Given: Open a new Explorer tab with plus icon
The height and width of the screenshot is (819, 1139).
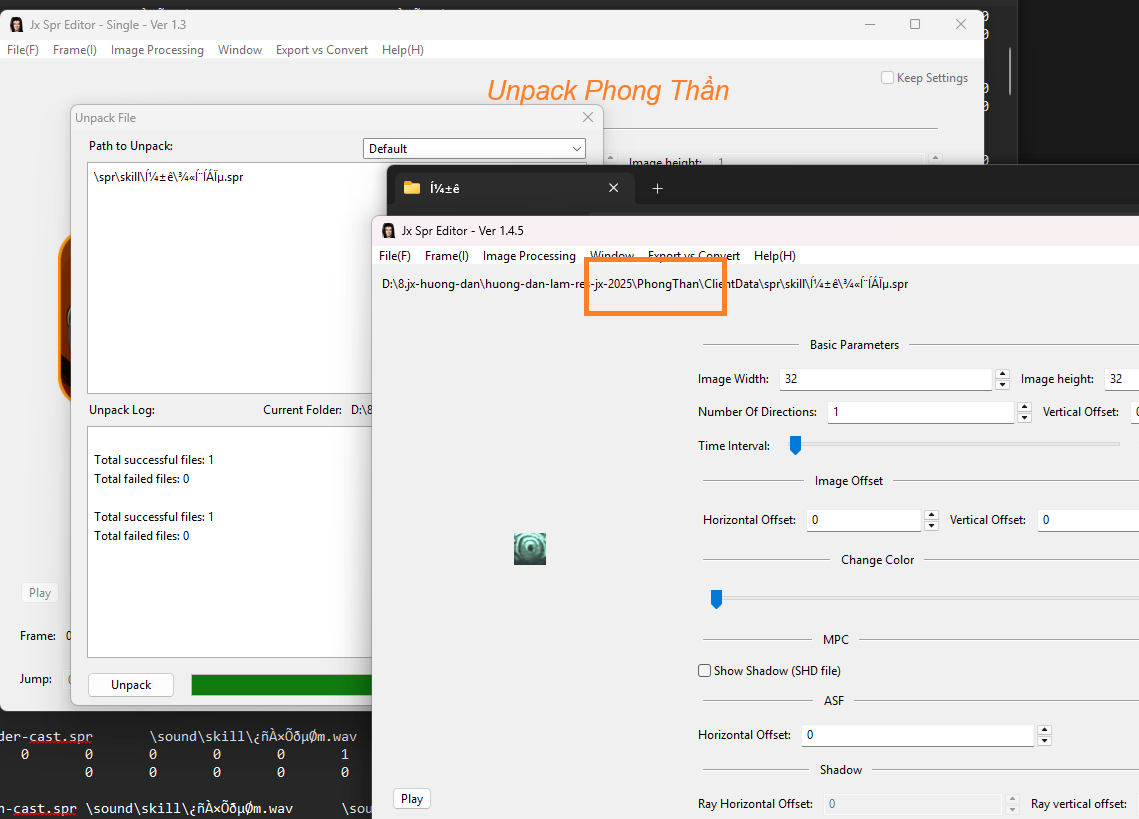Looking at the screenshot, I should click(657, 188).
